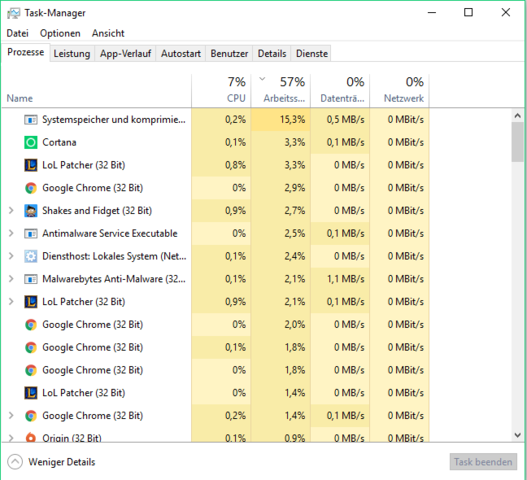Select 'Systemspeicher und komprimie...' name text
Viewport: 527px width, 480px height.
(x=114, y=120)
